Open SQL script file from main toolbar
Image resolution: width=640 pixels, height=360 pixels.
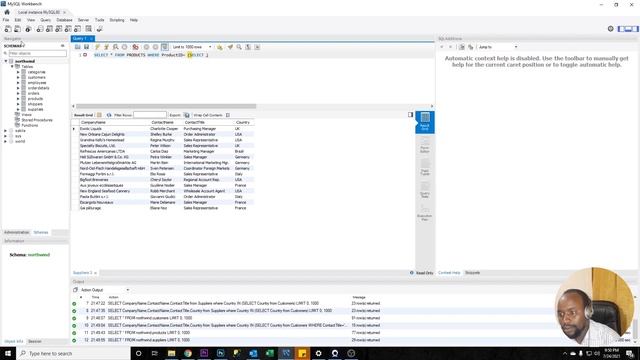coord(17,29)
